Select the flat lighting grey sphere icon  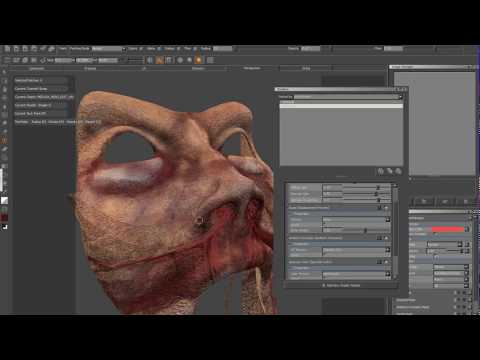[x=180, y=60]
